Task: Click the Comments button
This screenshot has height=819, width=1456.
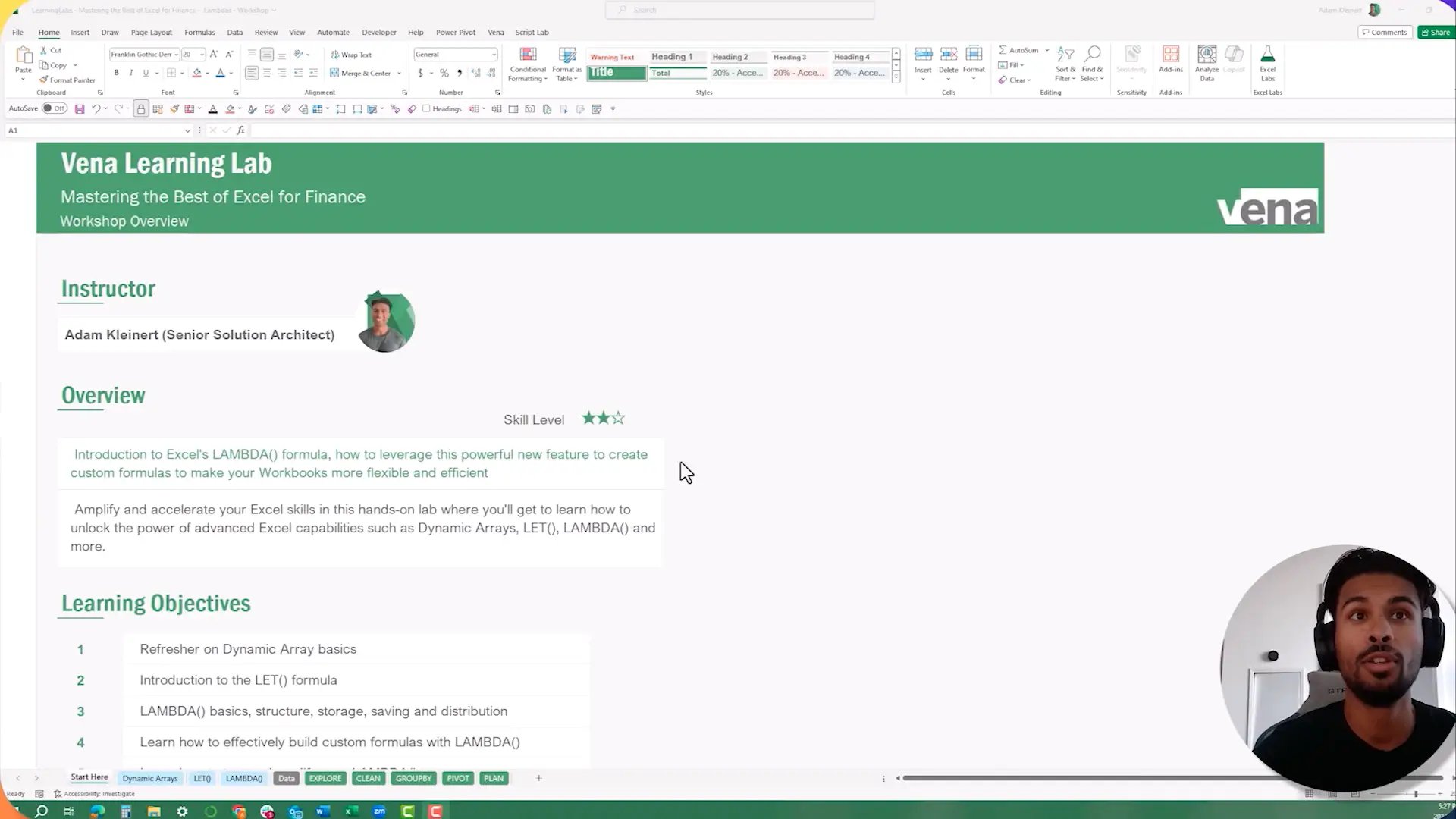Action: tap(1385, 32)
